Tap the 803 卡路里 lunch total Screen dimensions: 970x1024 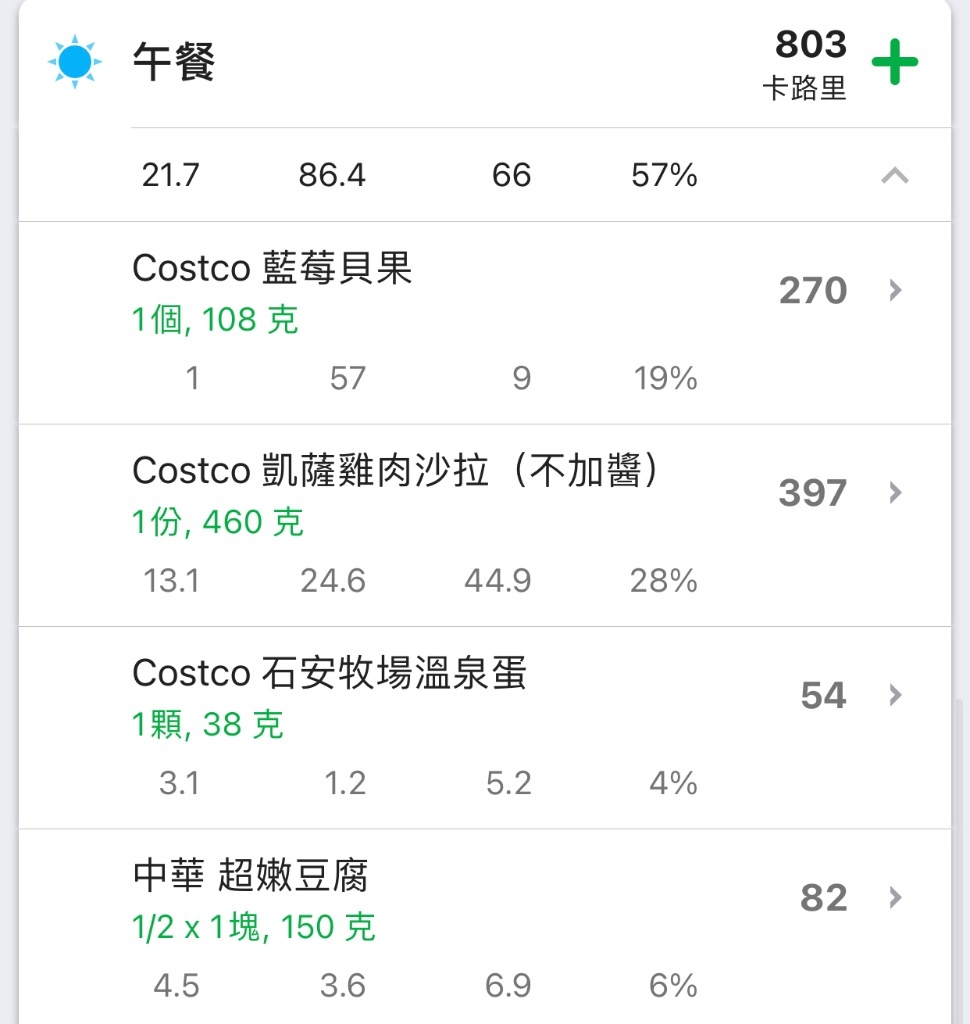pos(805,64)
